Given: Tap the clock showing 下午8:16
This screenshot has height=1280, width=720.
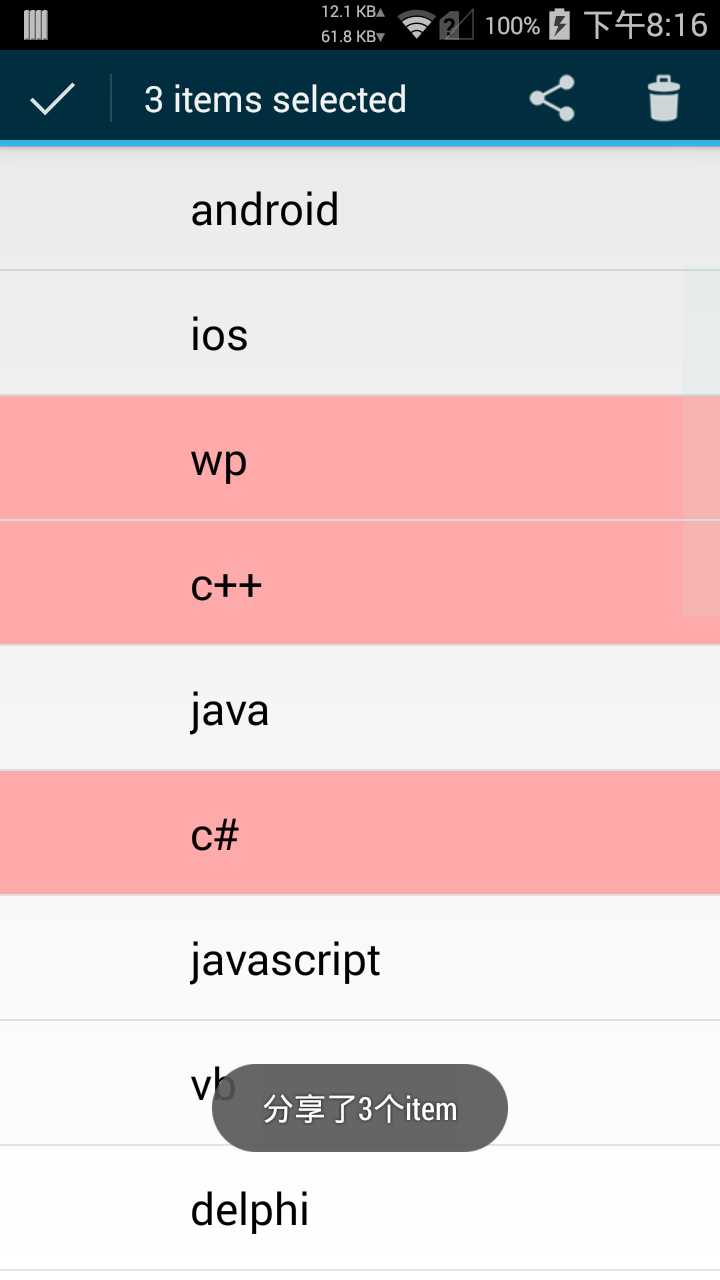Looking at the screenshot, I should pyautogui.click(x=645, y=25).
